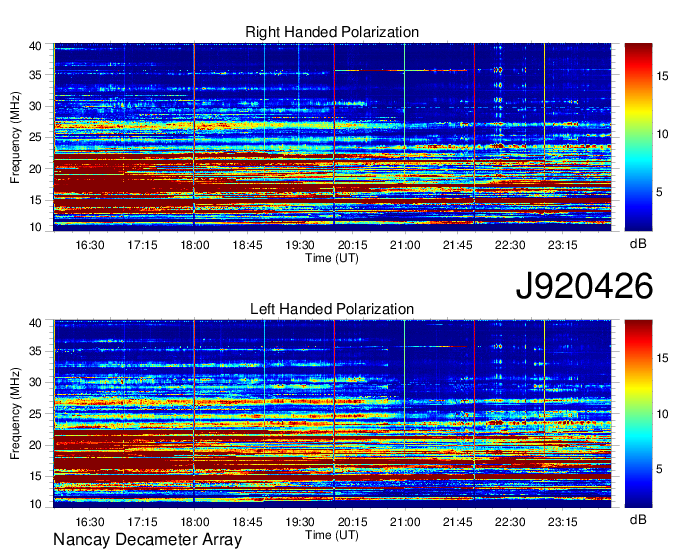Click the 15 MHz tick of Right Handed plot
The width and height of the screenshot is (680, 552).
(x=35, y=200)
